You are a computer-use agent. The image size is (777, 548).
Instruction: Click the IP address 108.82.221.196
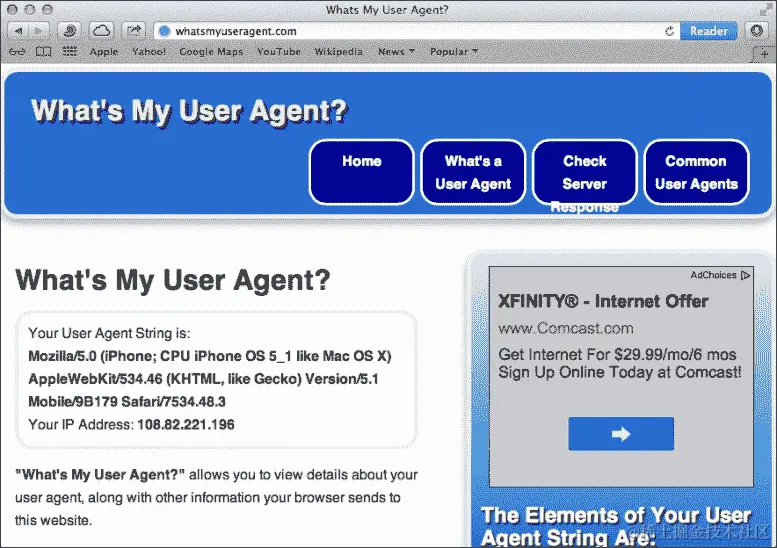(186, 425)
